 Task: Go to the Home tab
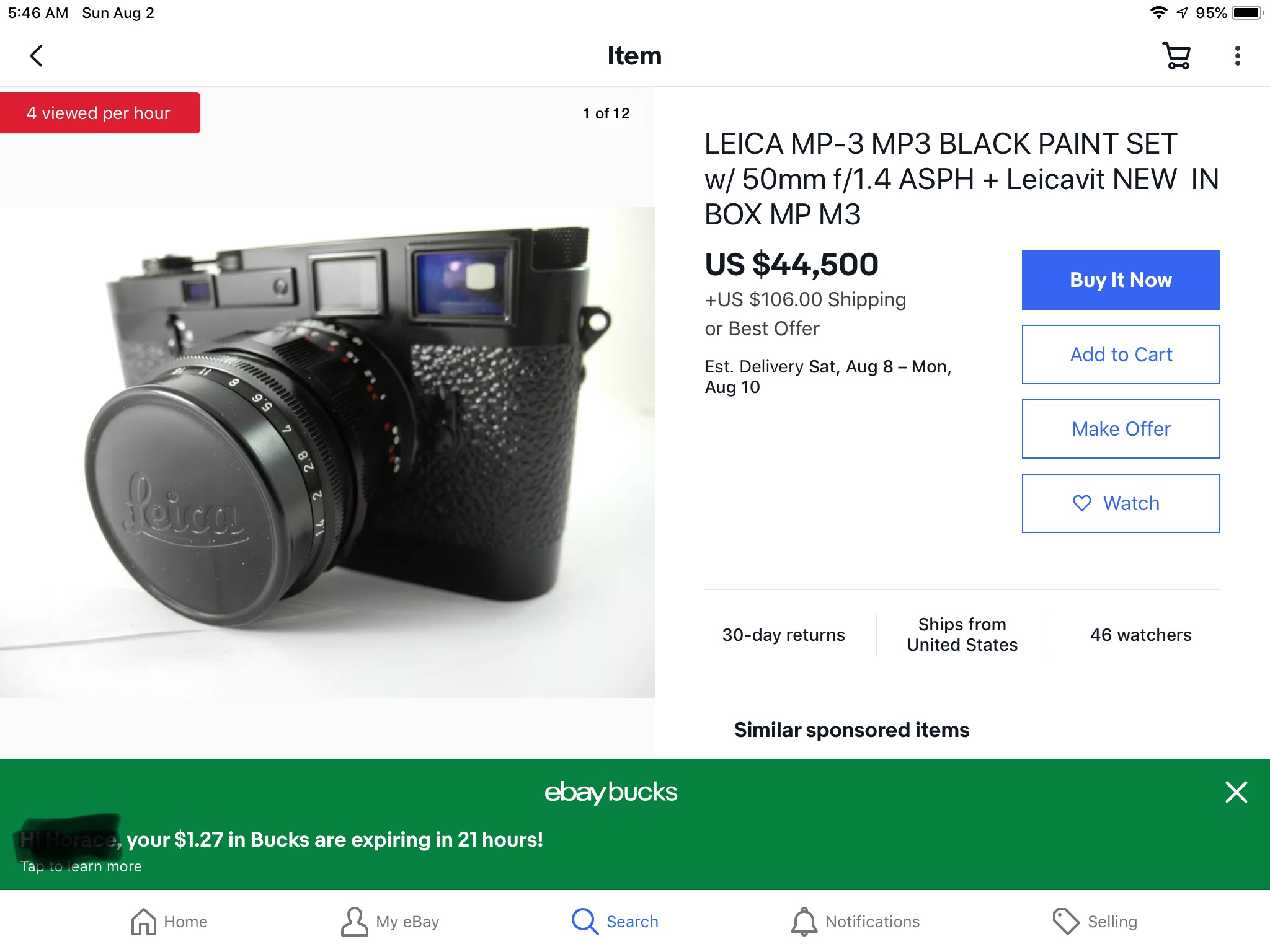pyautogui.click(x=169, y=922)
